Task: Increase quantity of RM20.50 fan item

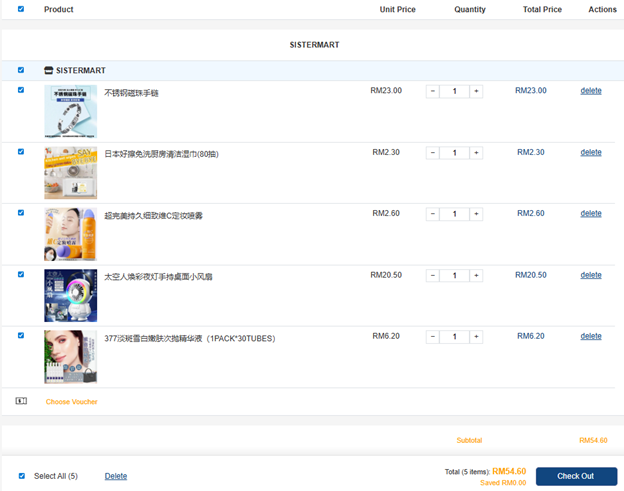Action: pyautogui.click(x=476, y=275)
